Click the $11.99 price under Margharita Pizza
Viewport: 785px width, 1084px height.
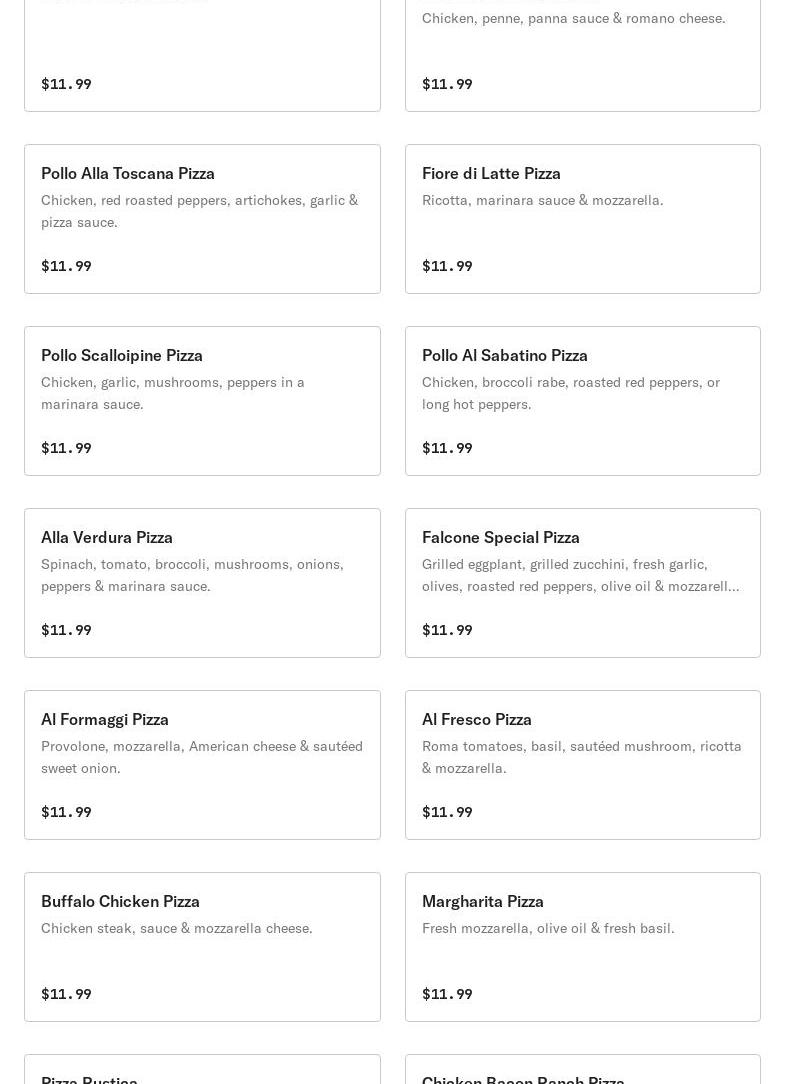click(x=447, y=993)
